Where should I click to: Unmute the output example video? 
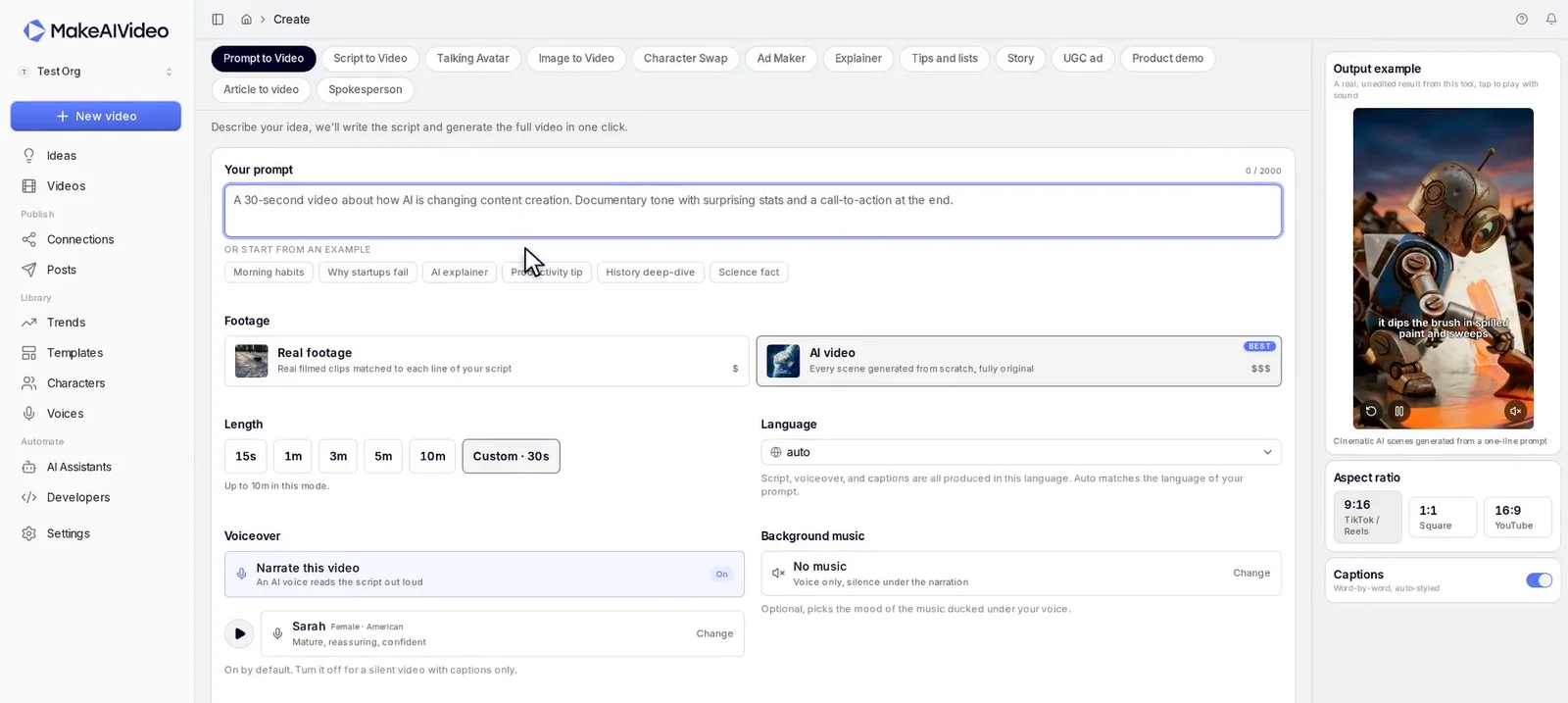coord(1515,411)
